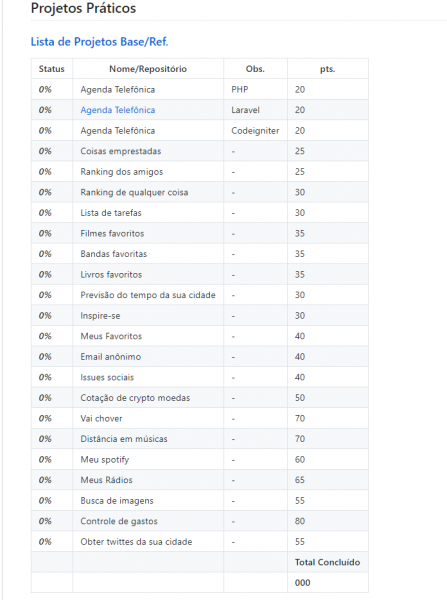The width and height of the screenshot is (447, 600).
Task: Click the 80 points value cell
Action: tap(328, 521)
